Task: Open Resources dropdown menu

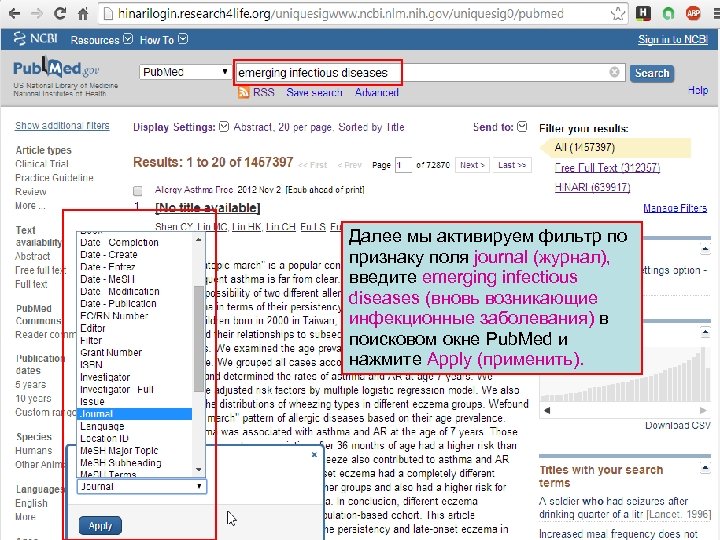Action: click(x=101, y=40)
